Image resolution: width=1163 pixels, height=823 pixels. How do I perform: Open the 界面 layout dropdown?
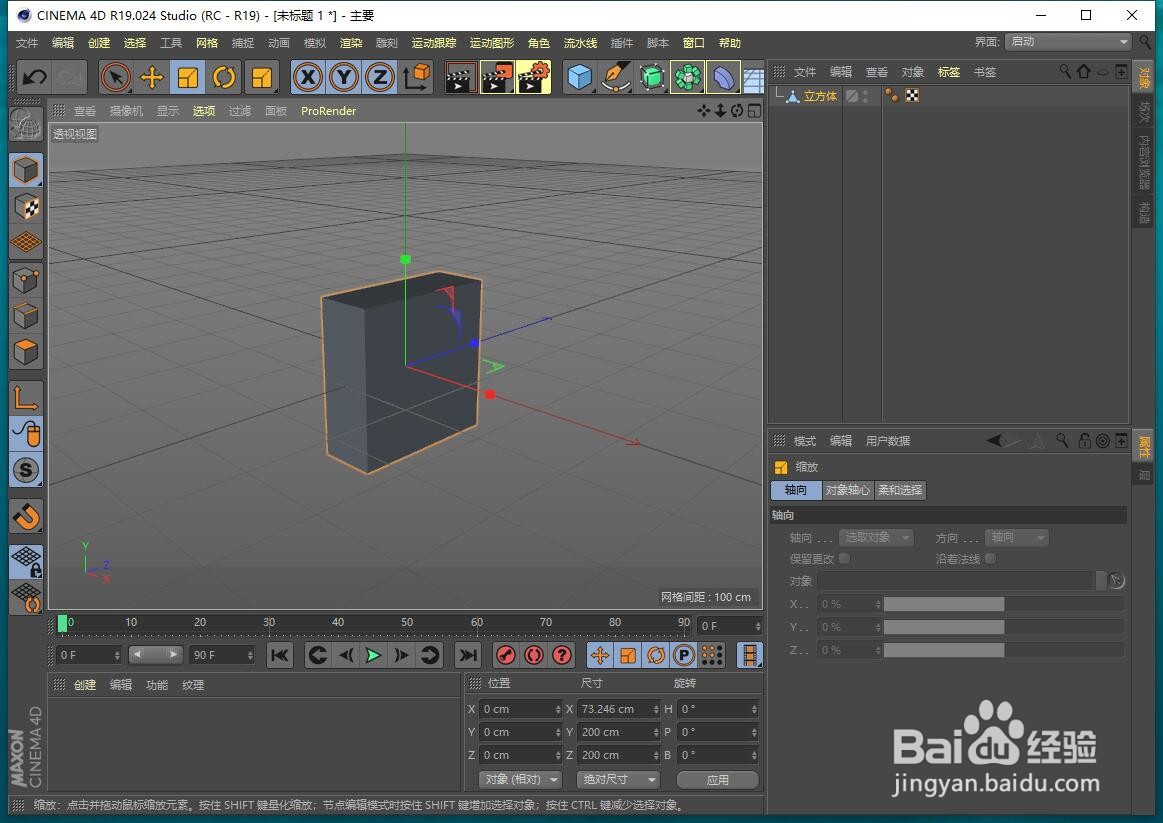1068,42
